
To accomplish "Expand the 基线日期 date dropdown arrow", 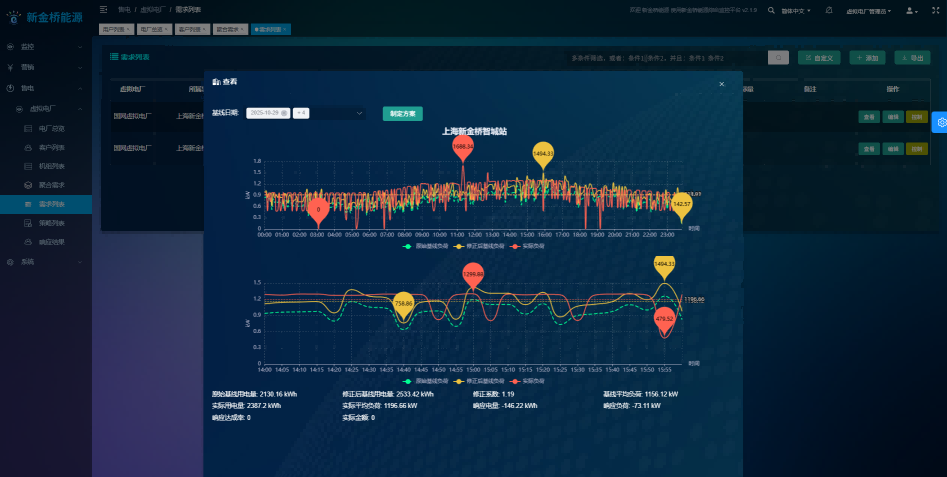I will 359,113.
